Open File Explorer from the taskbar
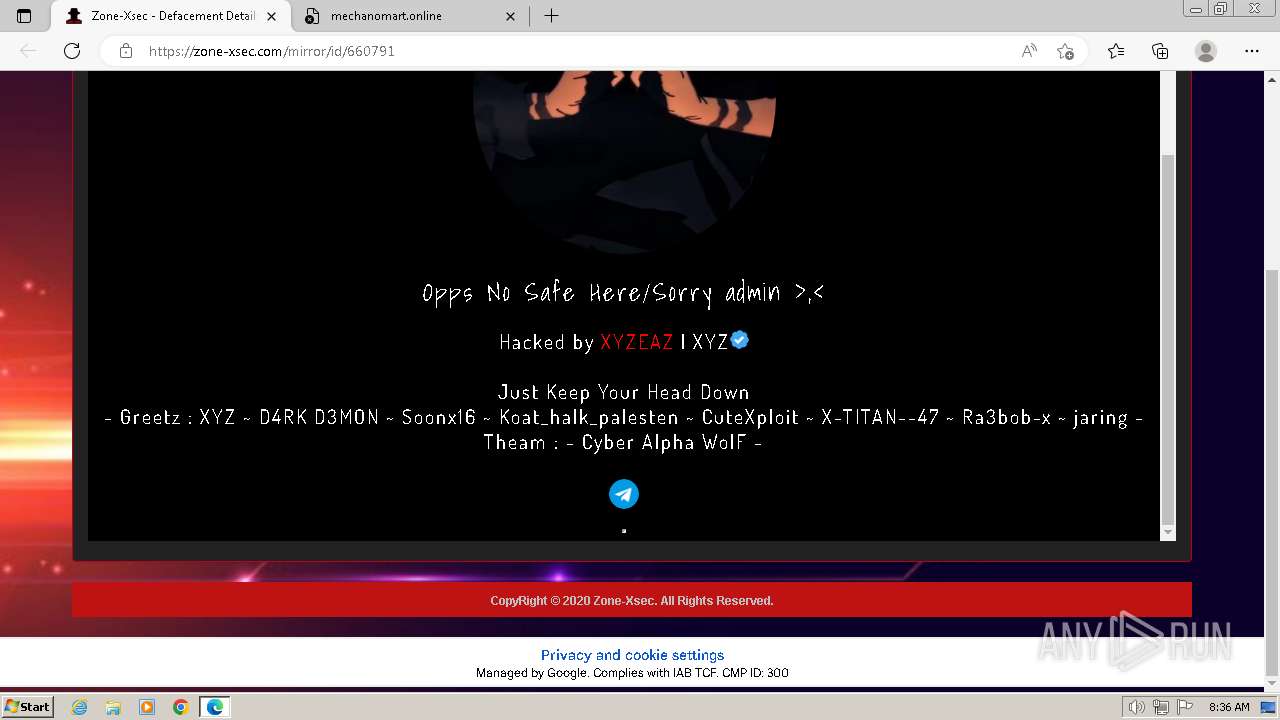Screen dimensions: 1280x720 (x=113, y=707)
